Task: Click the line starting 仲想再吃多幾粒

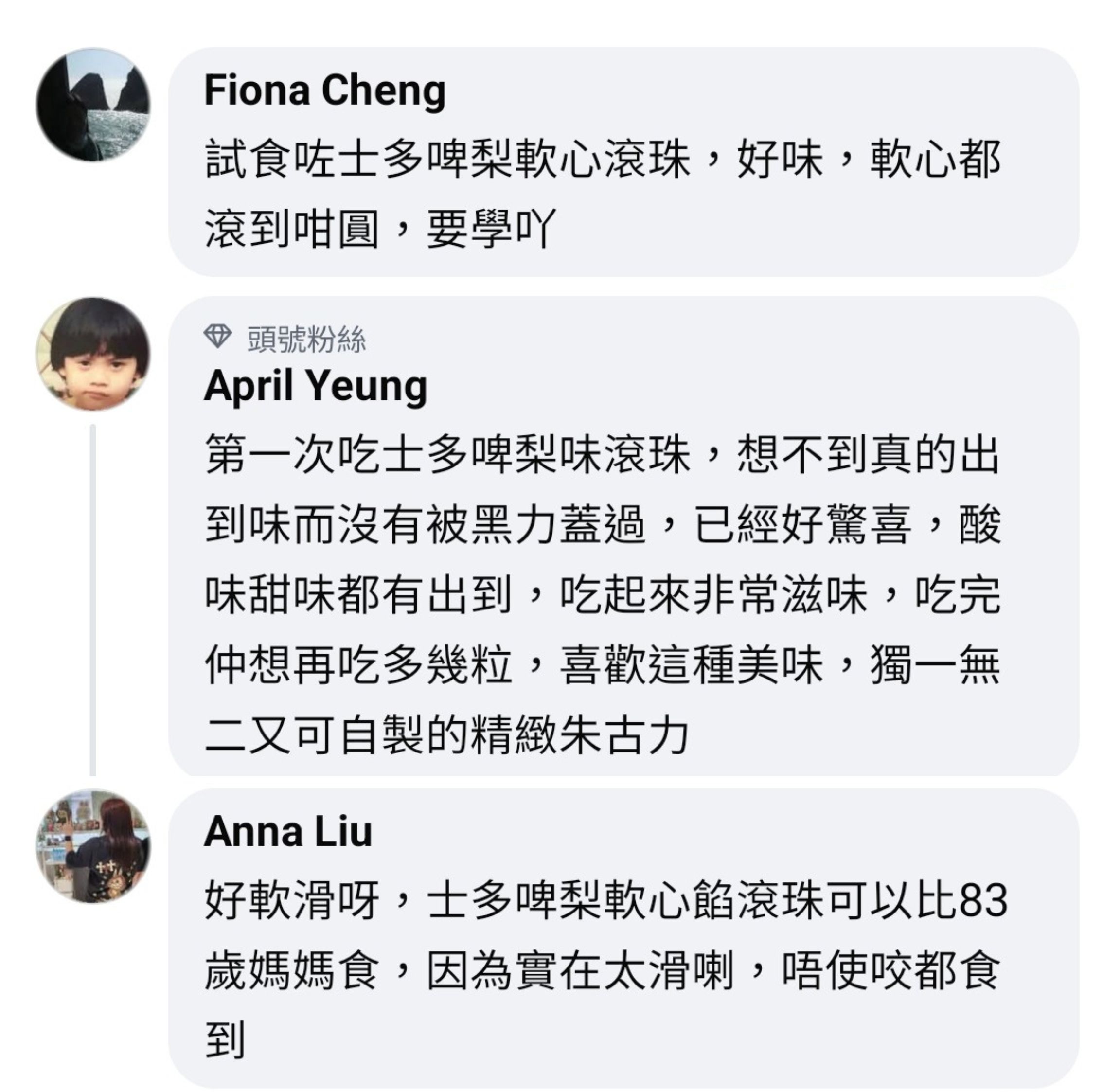Action: coord(603,665)
